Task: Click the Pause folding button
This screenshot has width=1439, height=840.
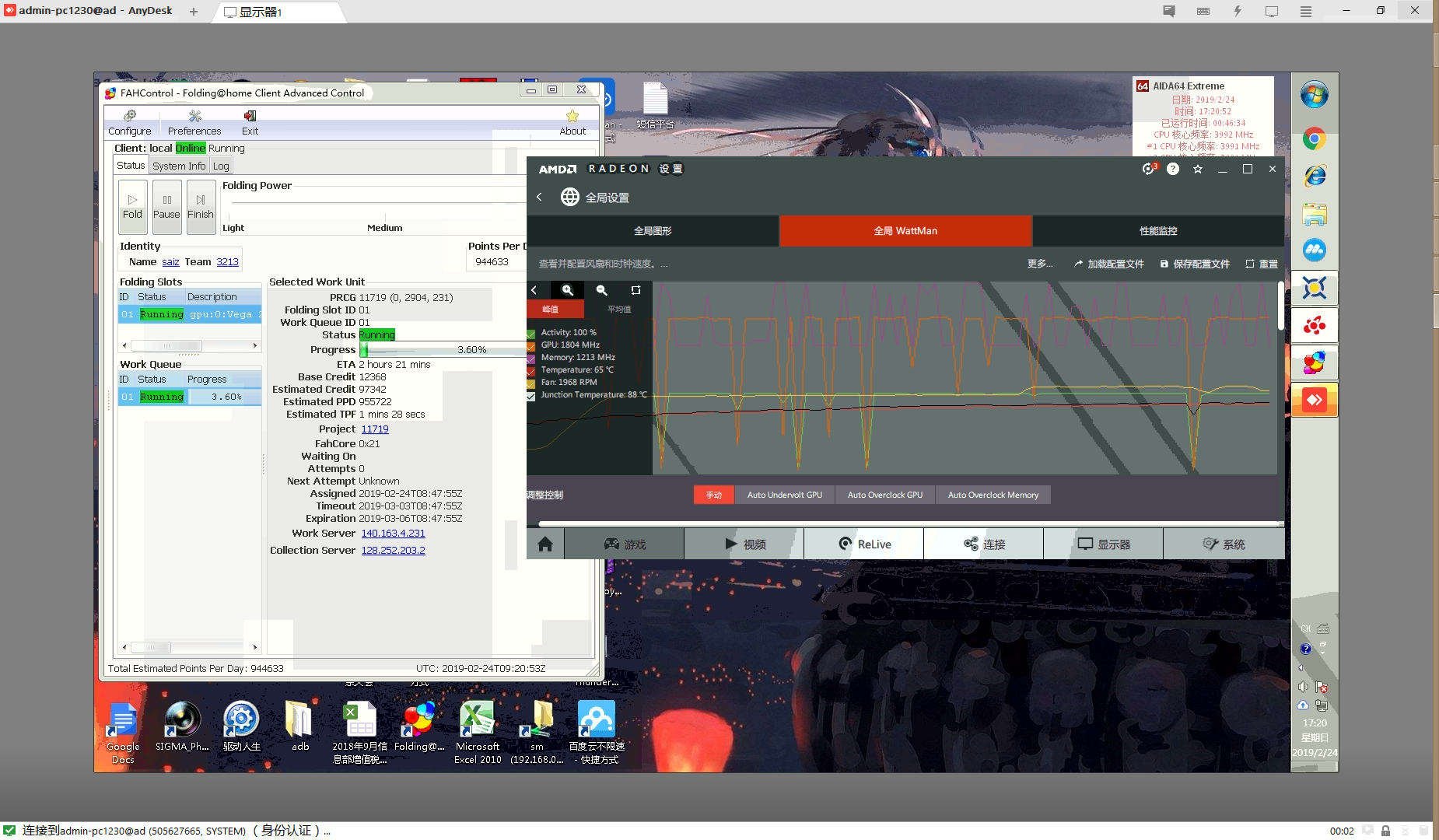Action: pos(166,207)
